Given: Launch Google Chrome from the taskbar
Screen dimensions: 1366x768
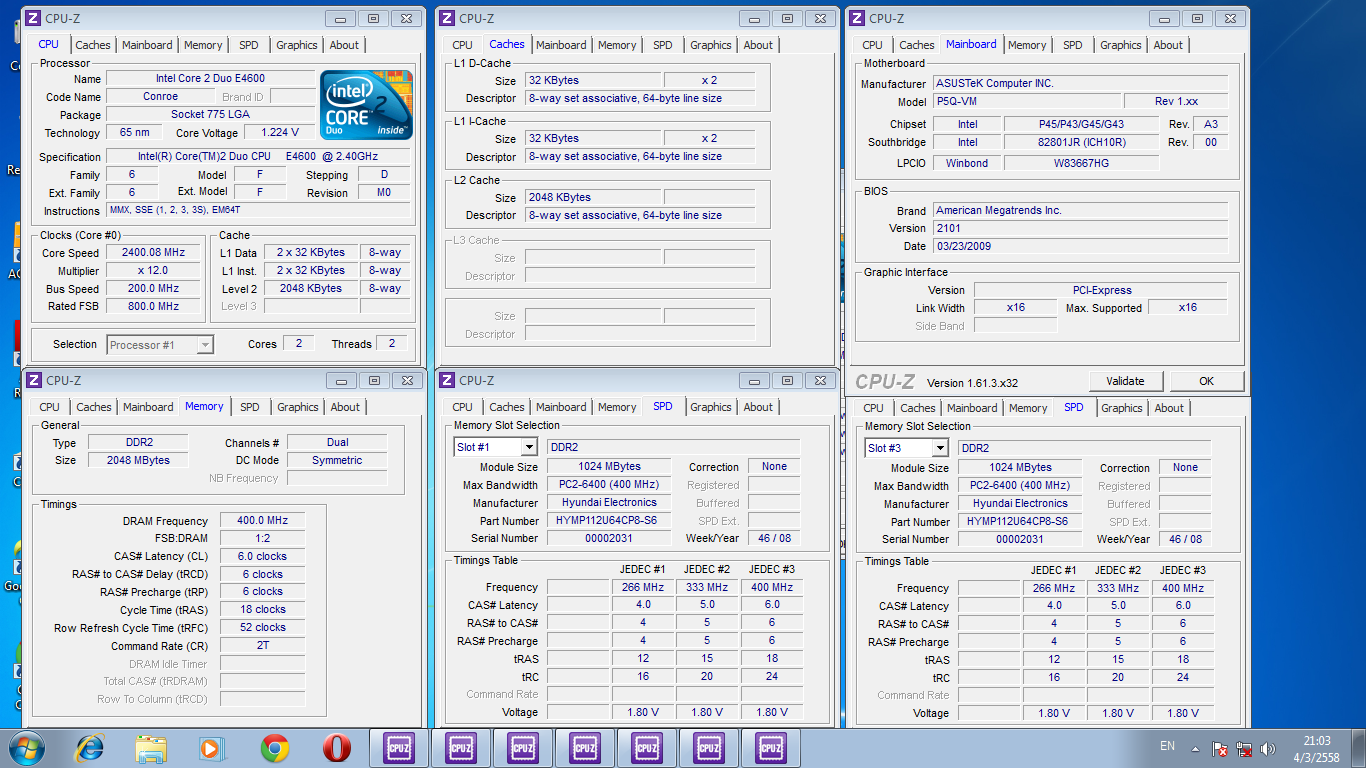Looking at the screenshot, I should point(275,747).
